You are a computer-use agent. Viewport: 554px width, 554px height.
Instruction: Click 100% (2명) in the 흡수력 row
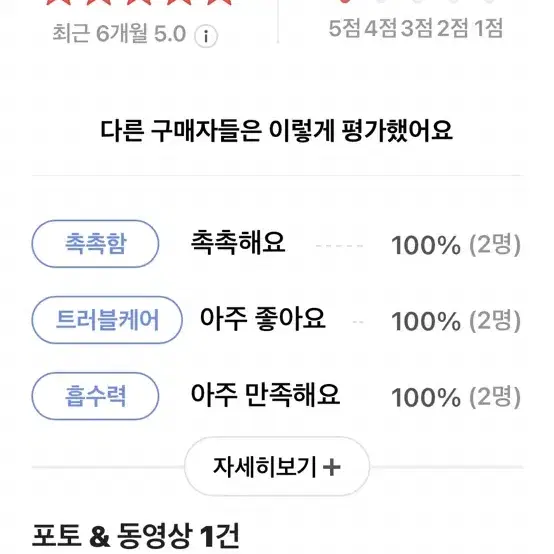[456, 397]
